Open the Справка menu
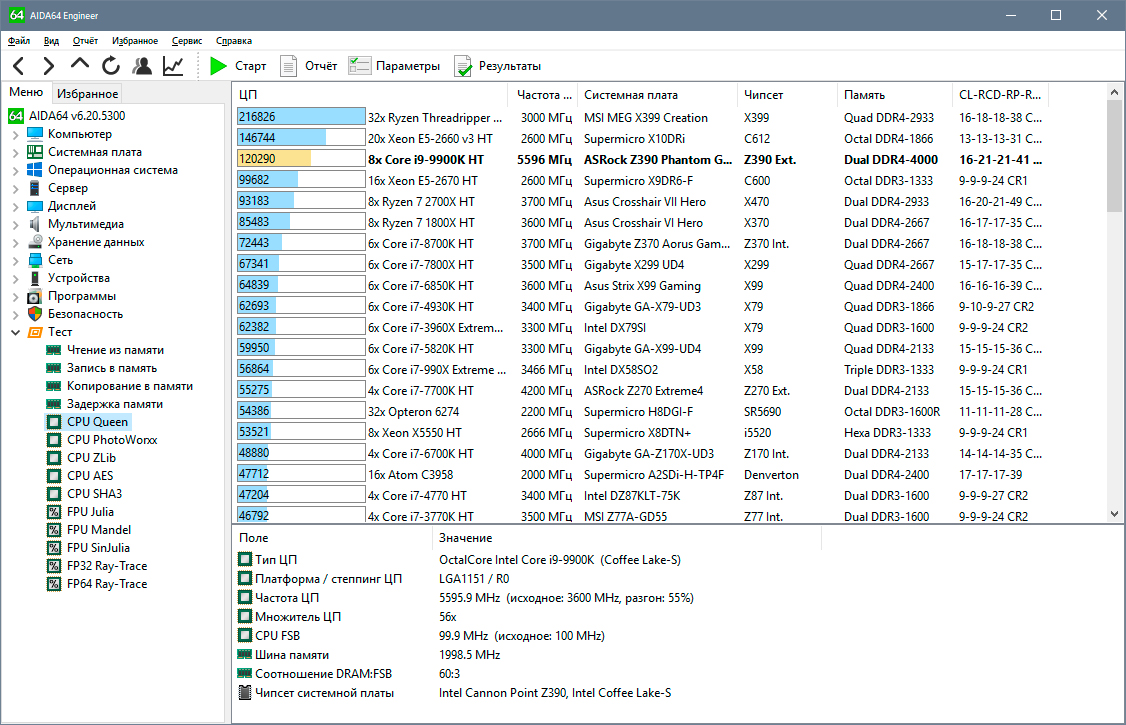This screenshot has width=1126, height=725. tap(233, 41)
